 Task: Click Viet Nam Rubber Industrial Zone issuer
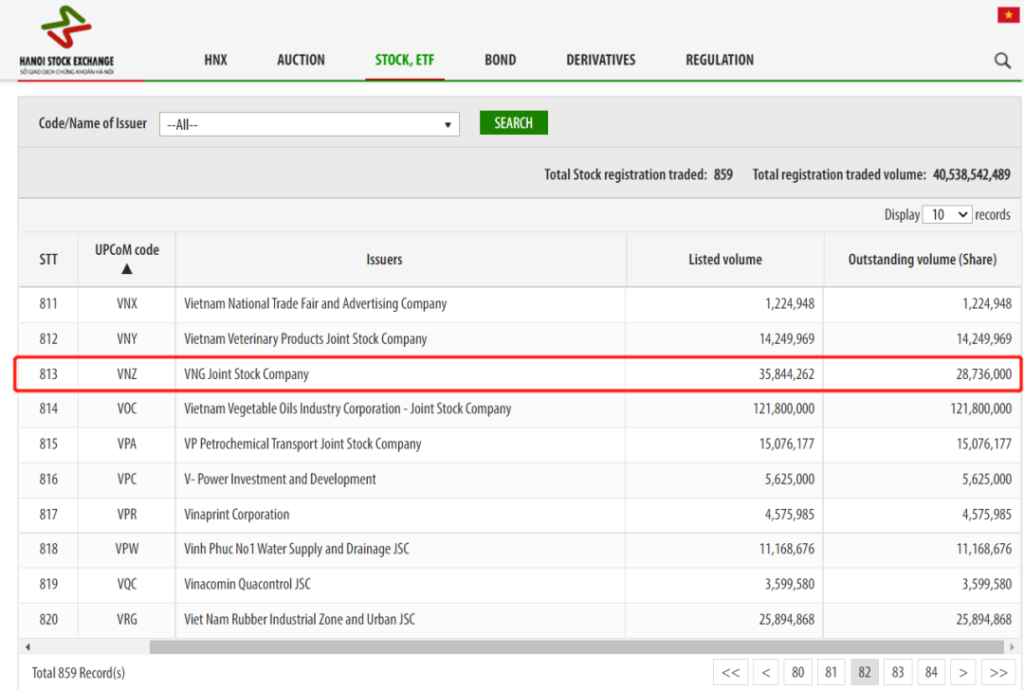point(299,619)
